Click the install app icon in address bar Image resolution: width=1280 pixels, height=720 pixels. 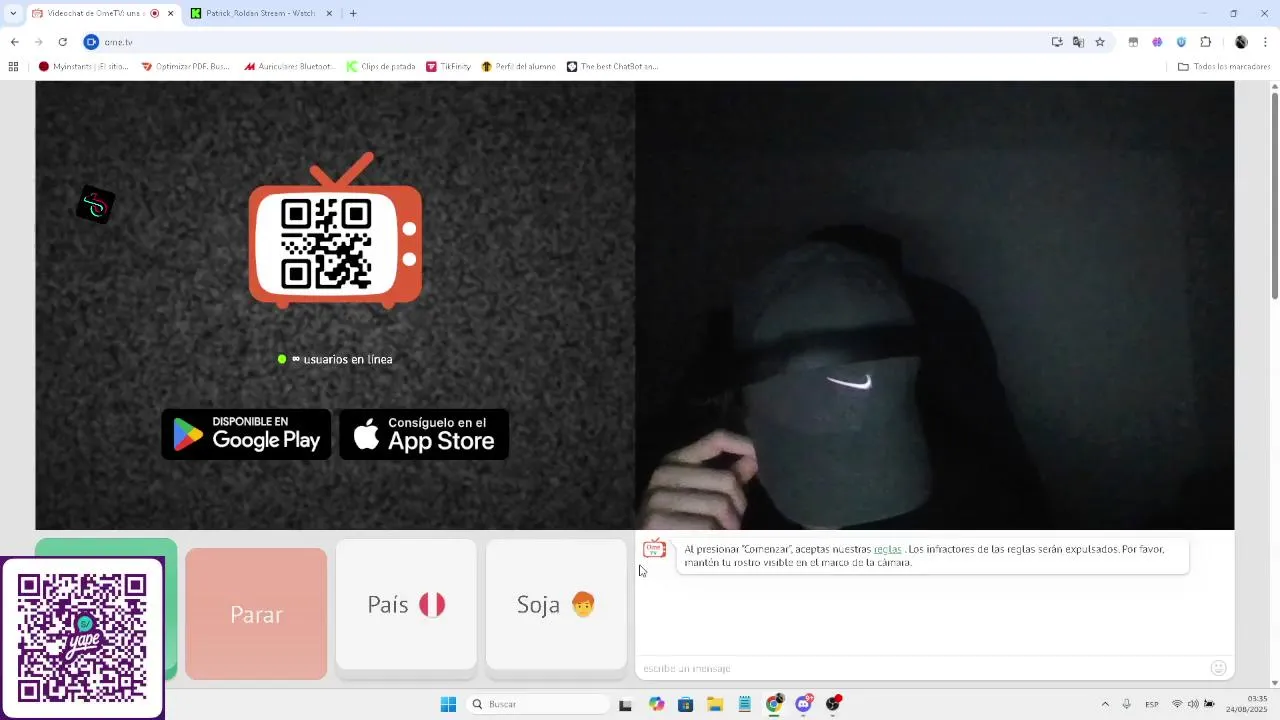pyautogui.click(x=1057, y=42)
